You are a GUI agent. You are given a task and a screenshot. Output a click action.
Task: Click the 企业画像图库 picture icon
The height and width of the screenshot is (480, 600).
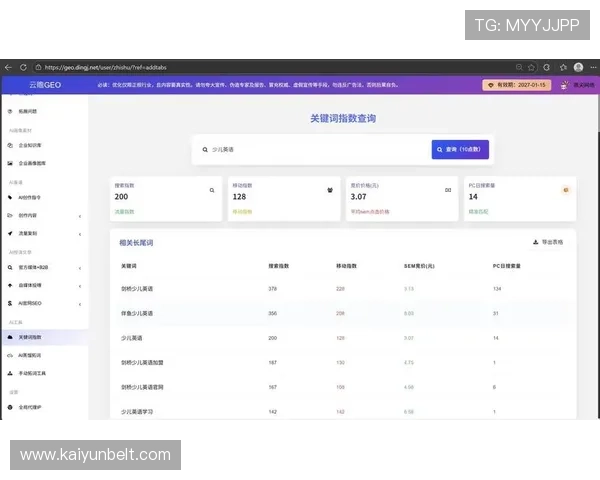[10, 163]
